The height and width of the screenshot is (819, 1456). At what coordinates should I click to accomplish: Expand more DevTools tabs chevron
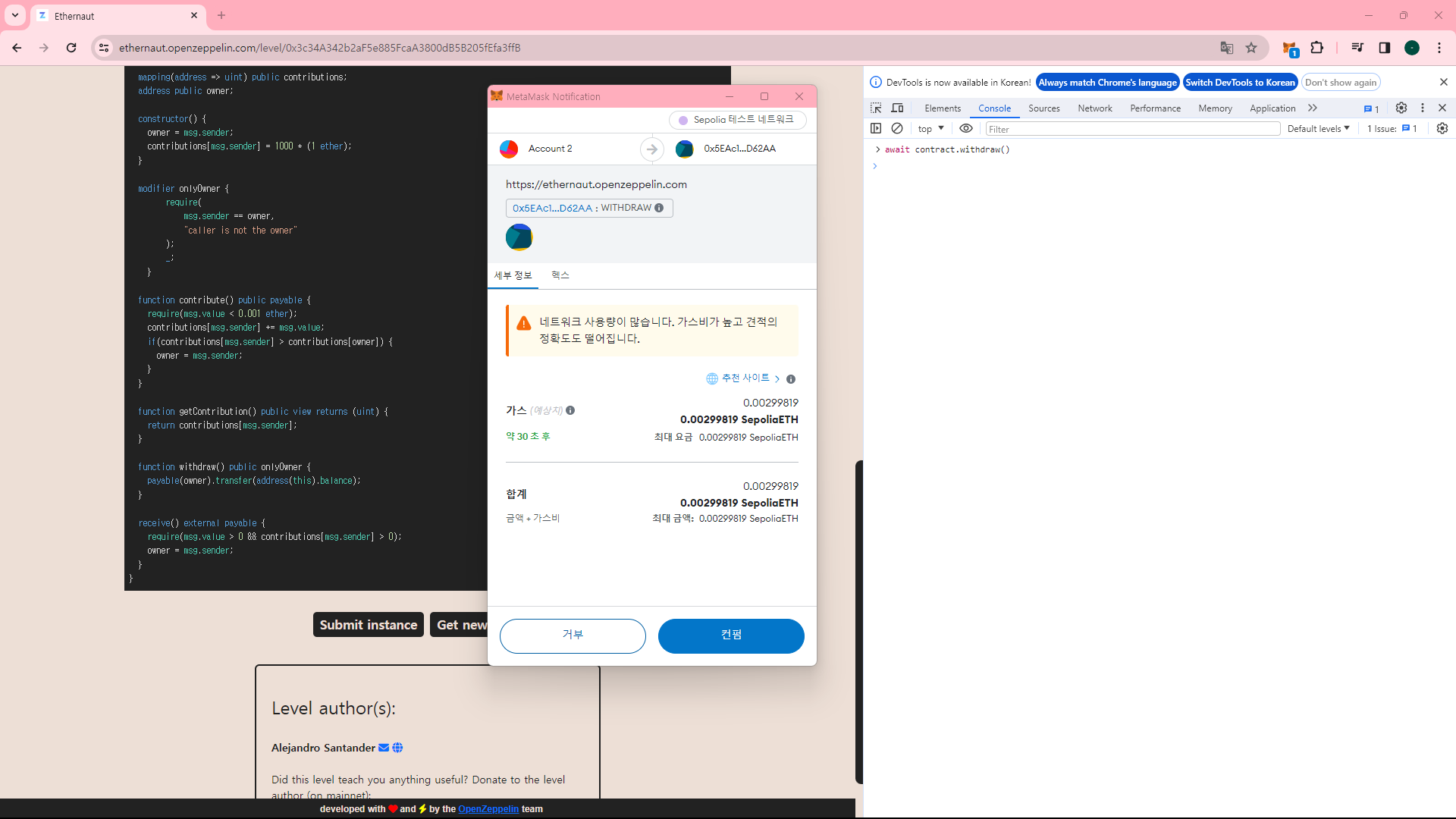point(1313,108)
